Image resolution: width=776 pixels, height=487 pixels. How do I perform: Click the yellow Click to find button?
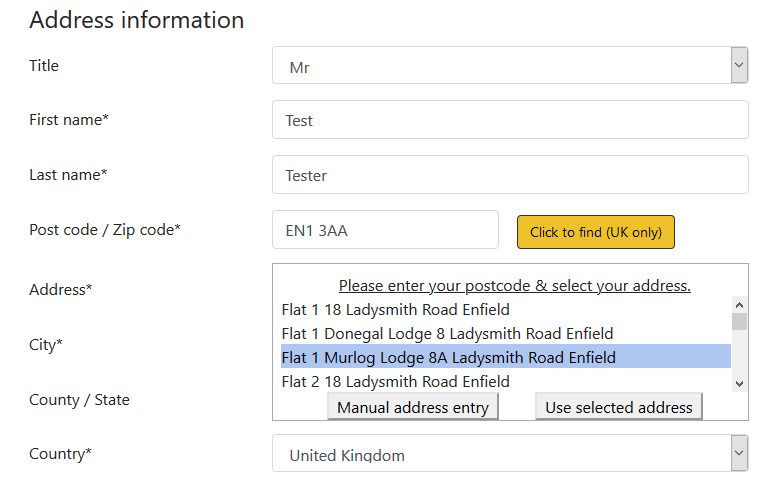point(595,232)
